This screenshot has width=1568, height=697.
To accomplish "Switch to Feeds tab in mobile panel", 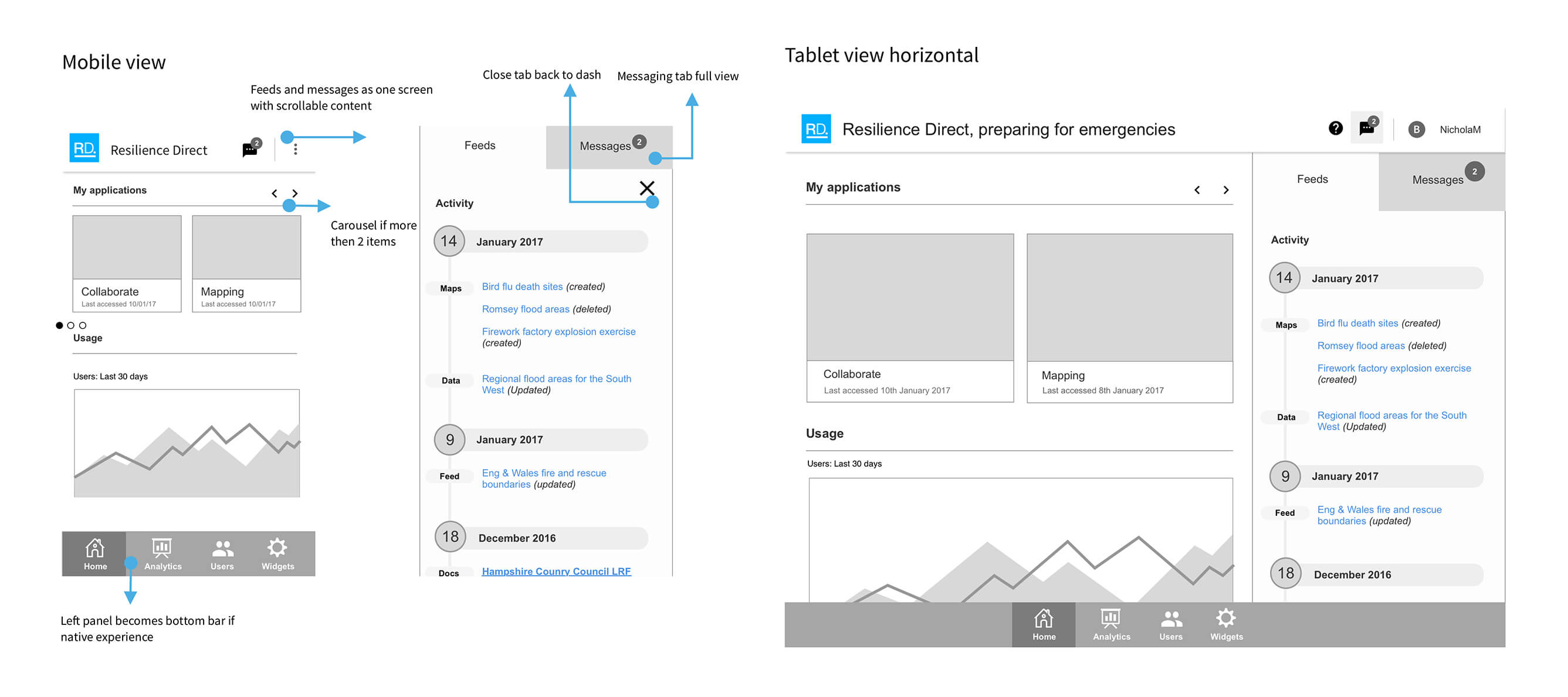I will (480, 145).
